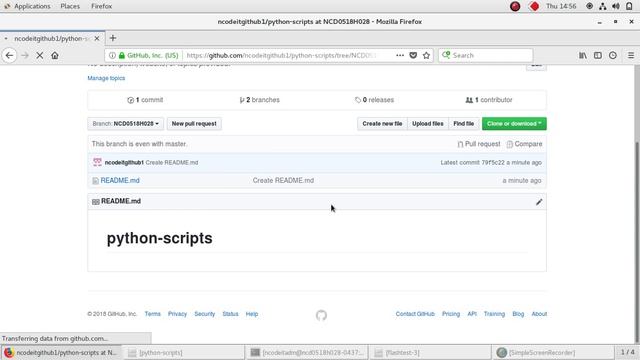Click the Find file button

click(x=463, y=124)
